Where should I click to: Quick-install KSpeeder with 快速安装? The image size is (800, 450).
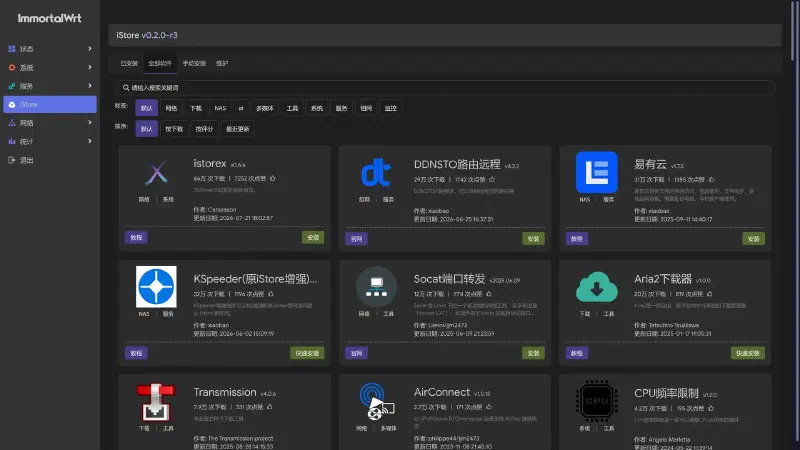coord(307,353)
